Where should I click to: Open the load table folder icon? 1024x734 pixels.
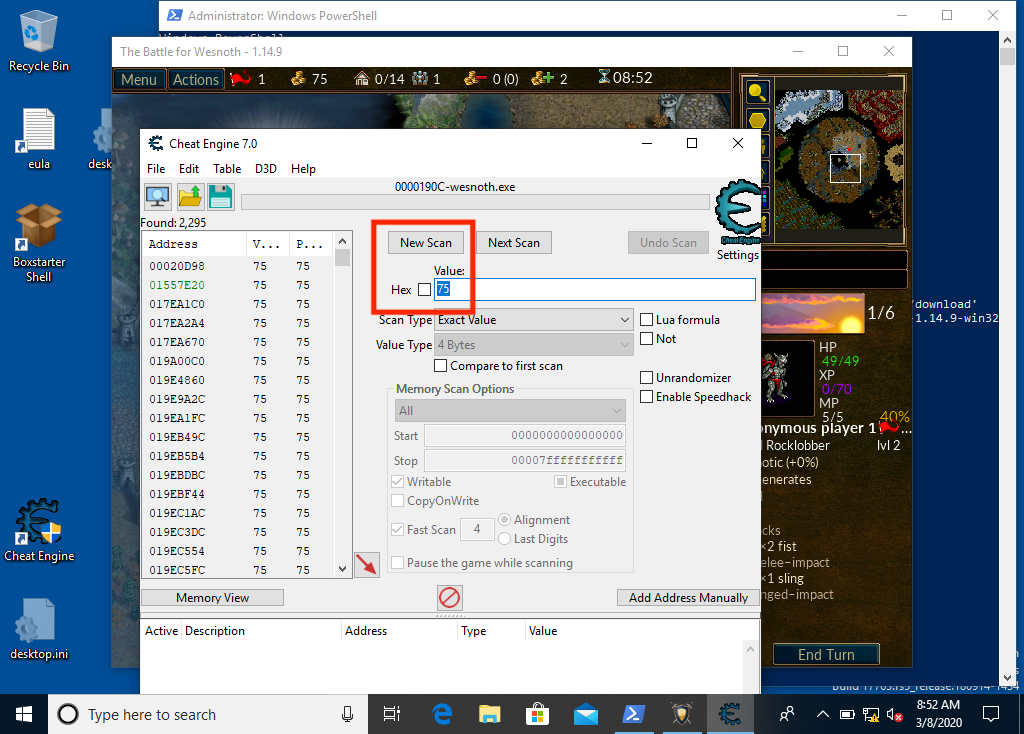coord(190,197)
